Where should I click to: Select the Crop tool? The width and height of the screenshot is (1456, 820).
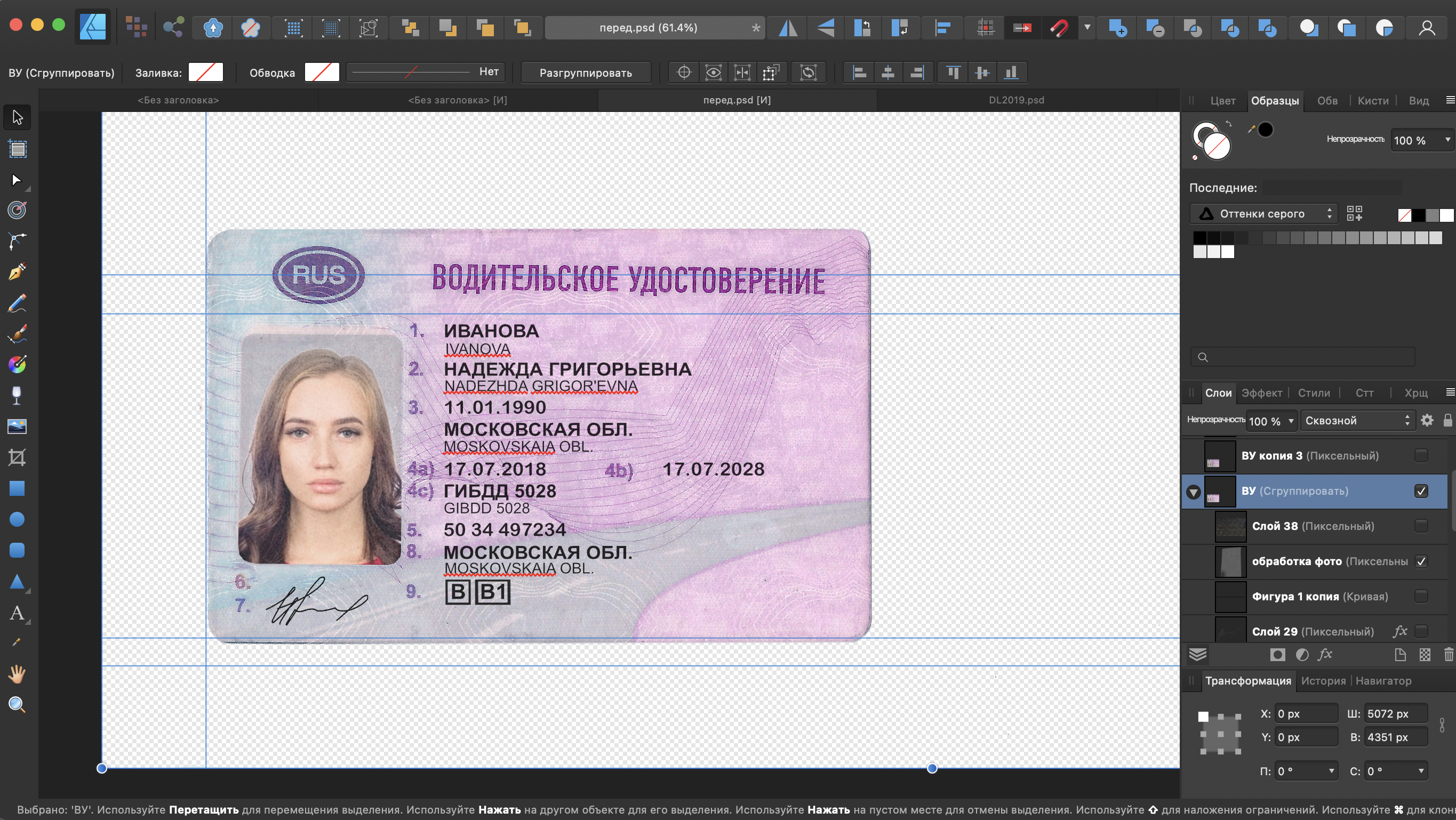[17, 457]
